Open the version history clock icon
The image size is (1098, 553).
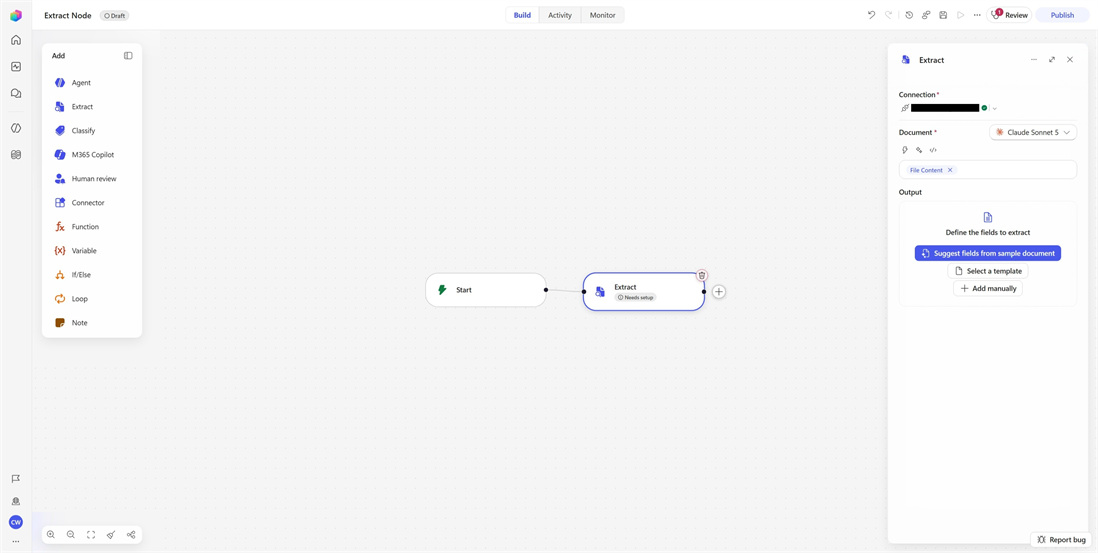click(909, 15)
